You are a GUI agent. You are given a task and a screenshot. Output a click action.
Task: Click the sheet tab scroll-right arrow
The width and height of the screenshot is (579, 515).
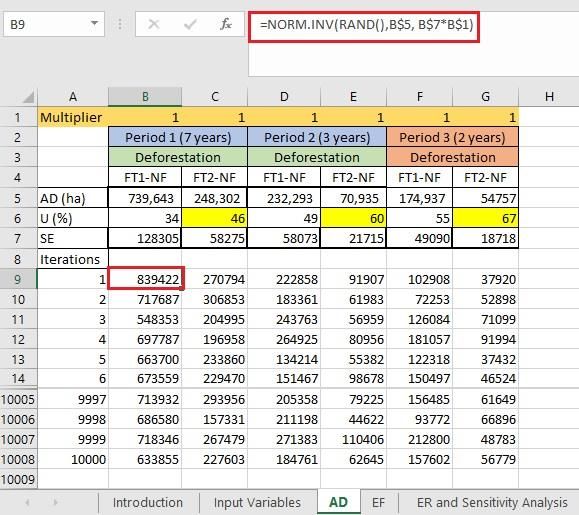click(x=55, y=502)
